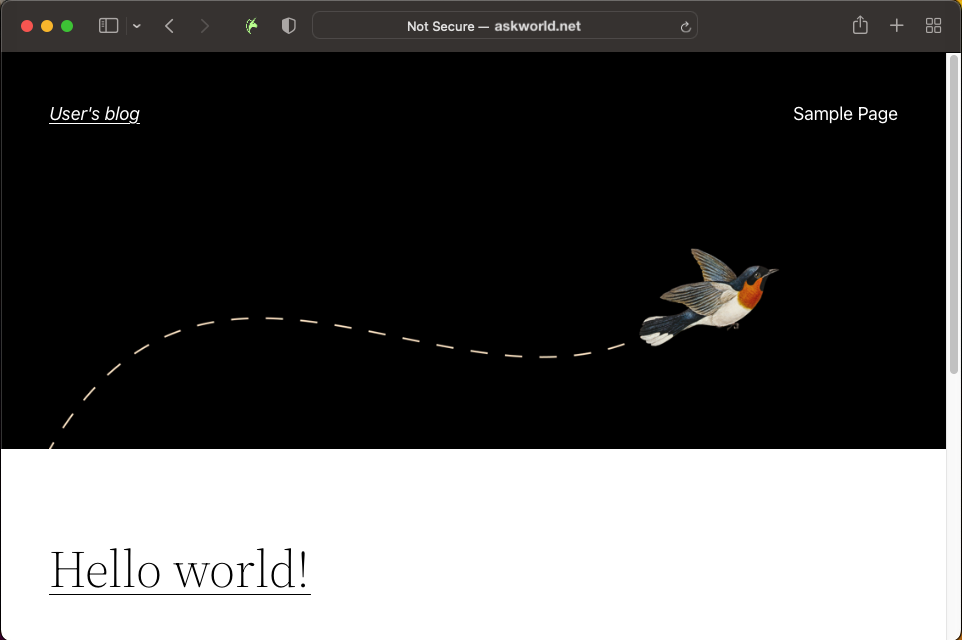Click the flying bird header image
Screen dimensions: 962x640
point(709,298)
